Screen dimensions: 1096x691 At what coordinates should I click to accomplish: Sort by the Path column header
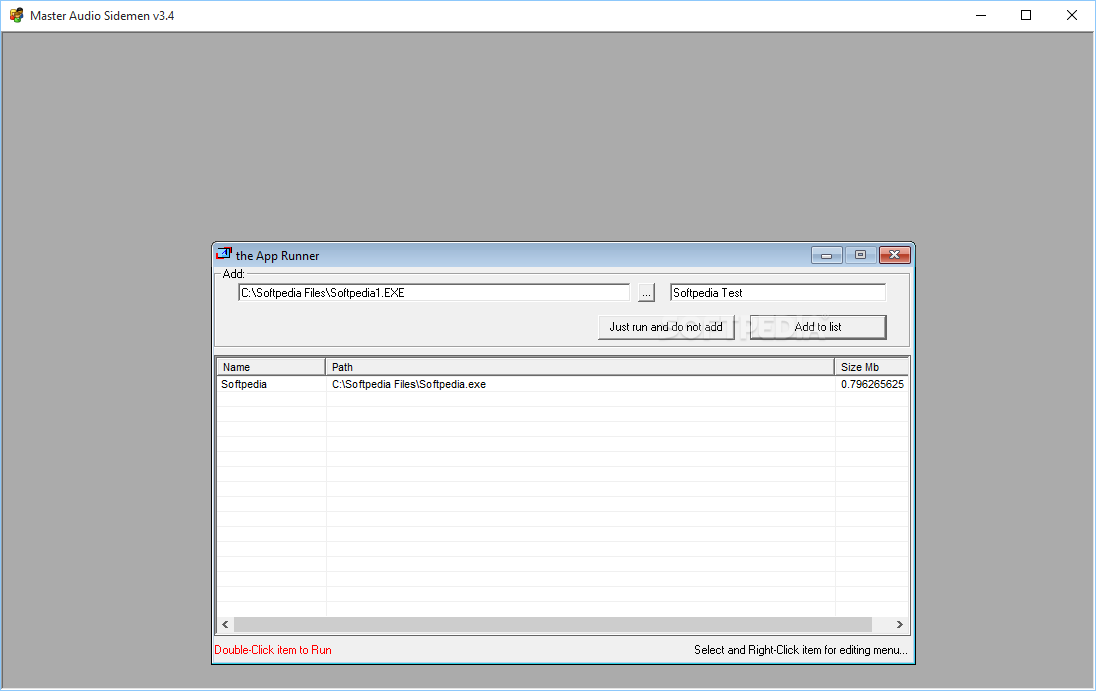point(579,367)
